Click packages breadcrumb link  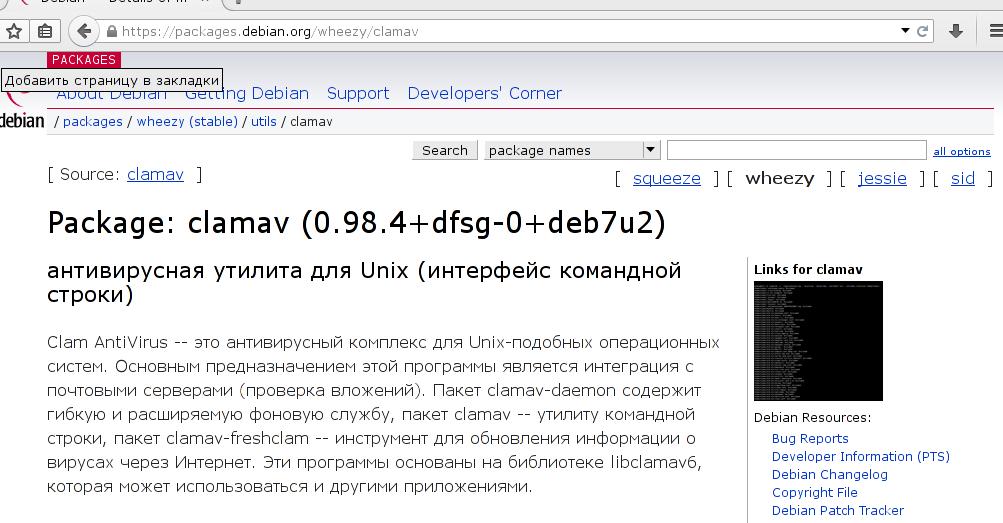click(93, 121)
